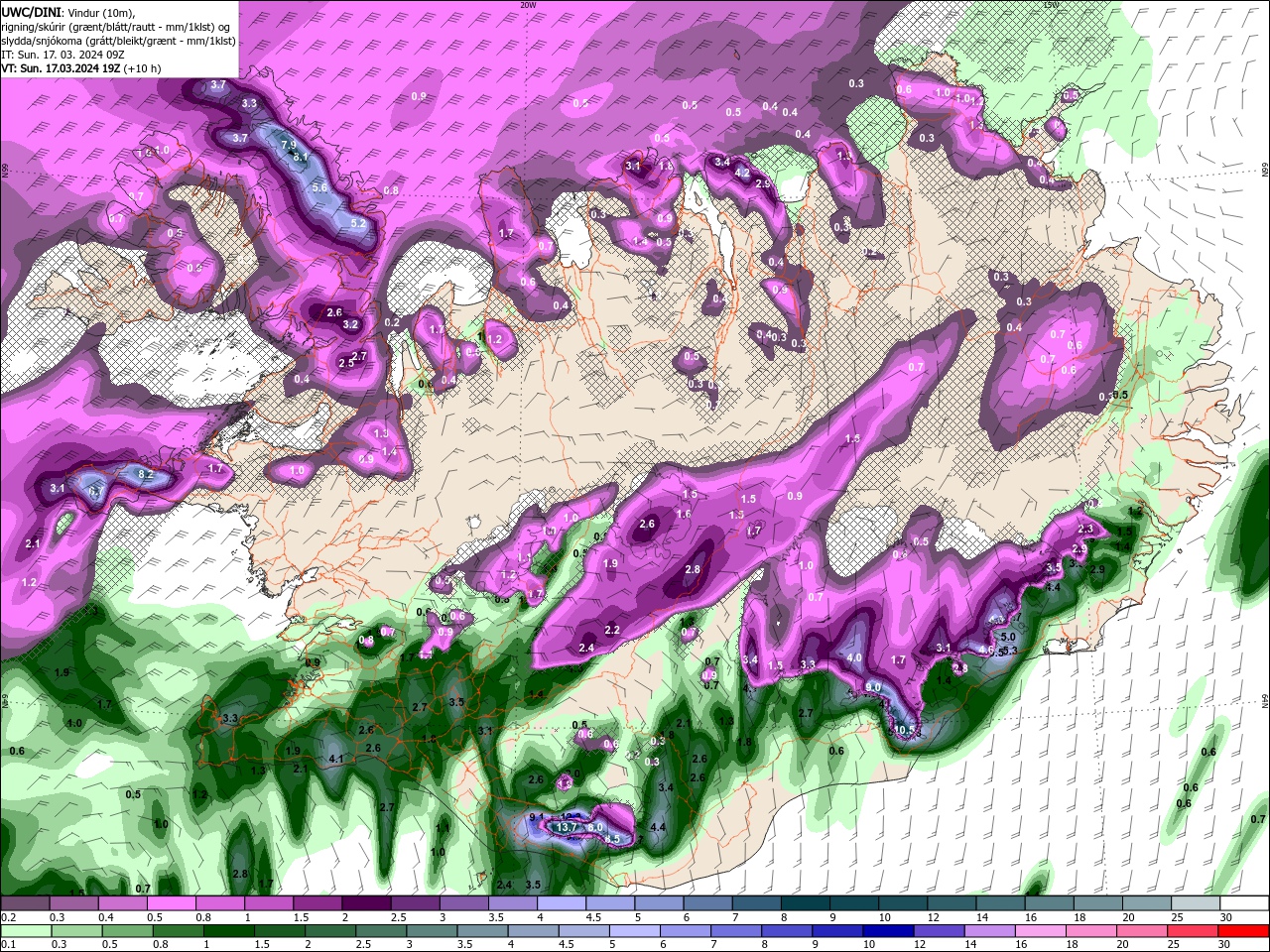This screenshot has width=1270, height=952.
Task: Click the dark purple 2 swatch in upper legend row
Action: pyautogui.click(x=365, y=903)
